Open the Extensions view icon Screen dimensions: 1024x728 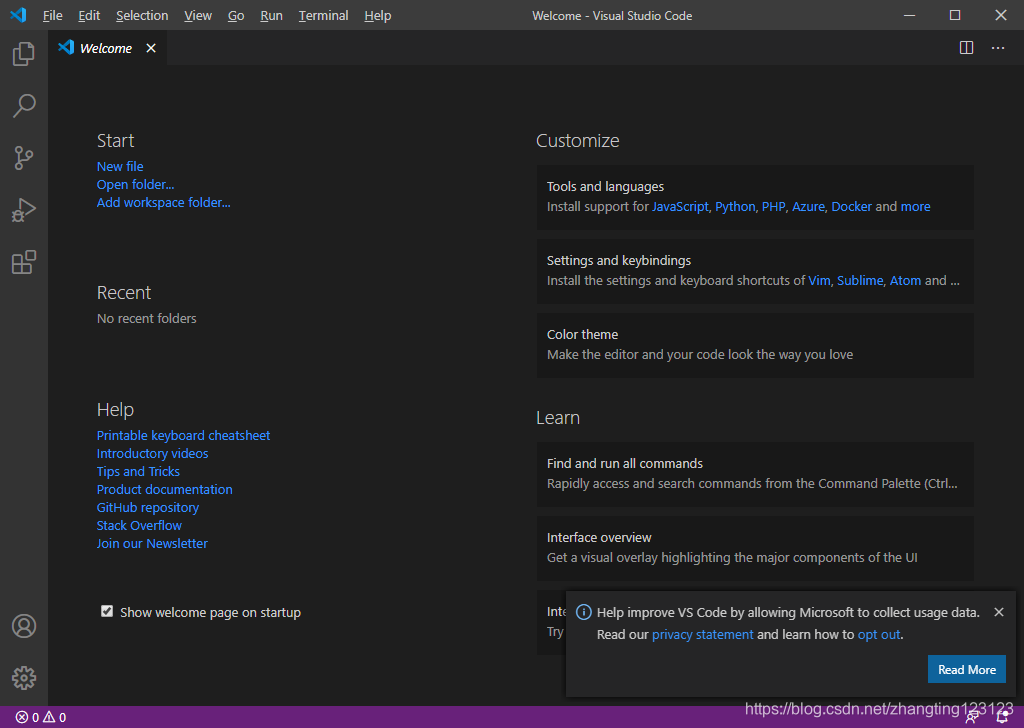point(24,262)
